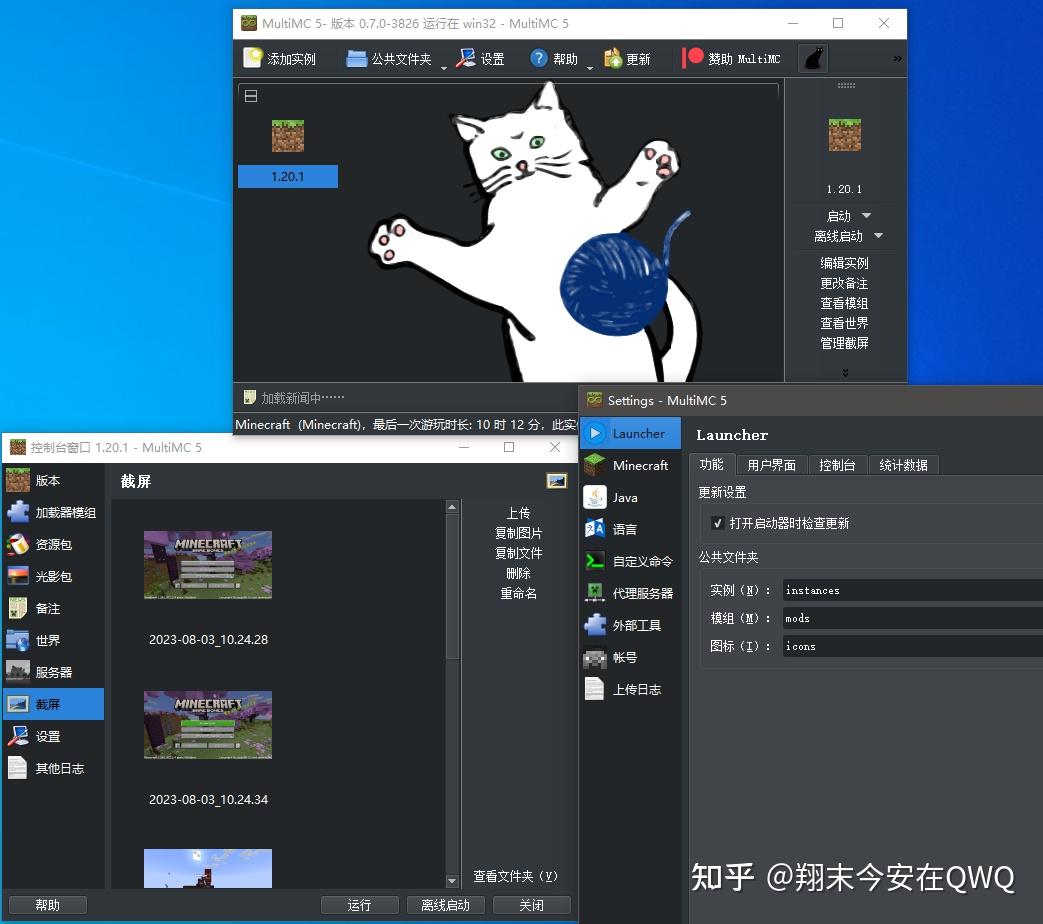Open launcher settings via the 设置 toolbar icon

pyautogui.click(x=481, y=58)
